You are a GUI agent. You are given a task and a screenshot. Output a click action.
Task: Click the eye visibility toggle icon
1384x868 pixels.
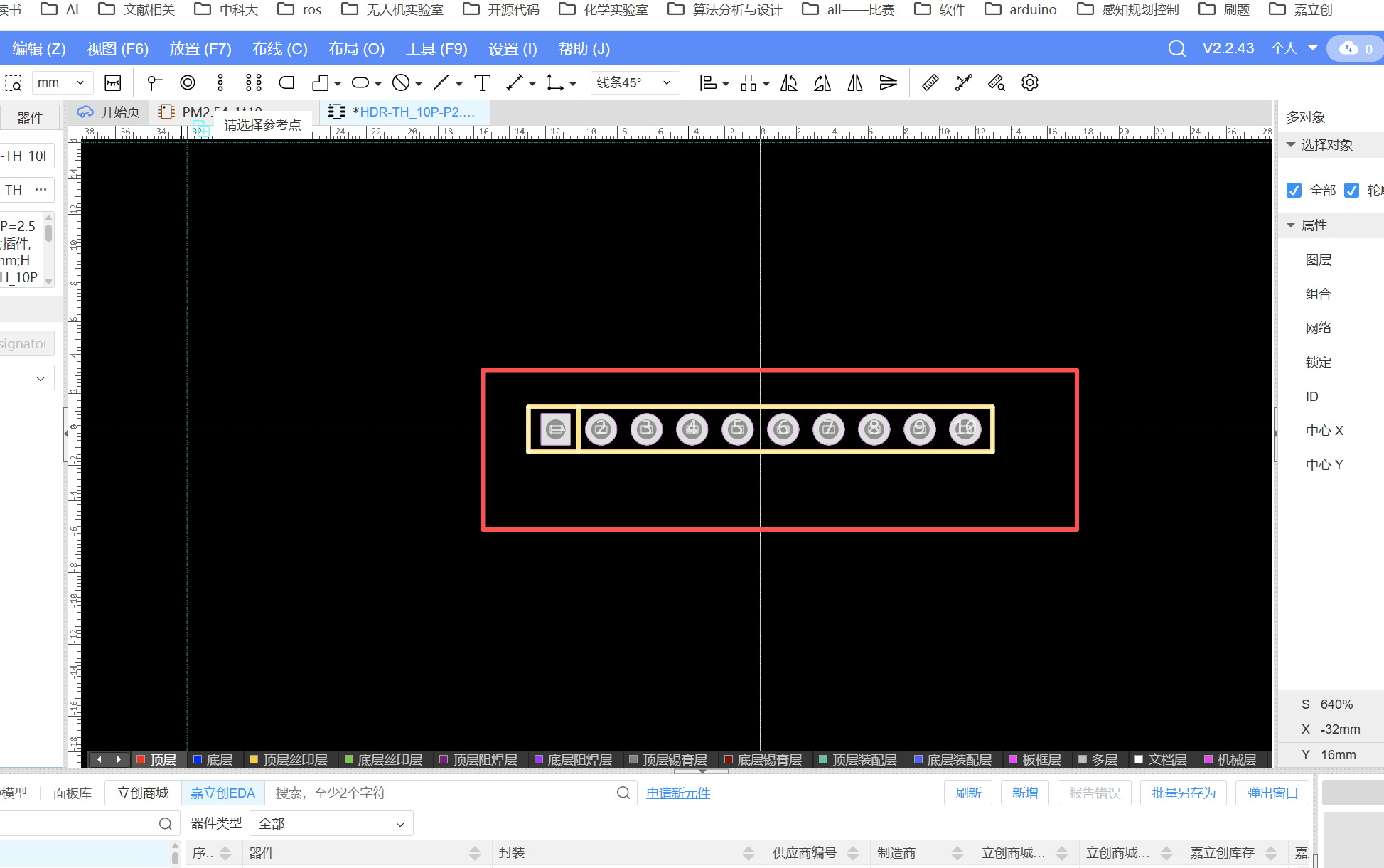[113, 83]
